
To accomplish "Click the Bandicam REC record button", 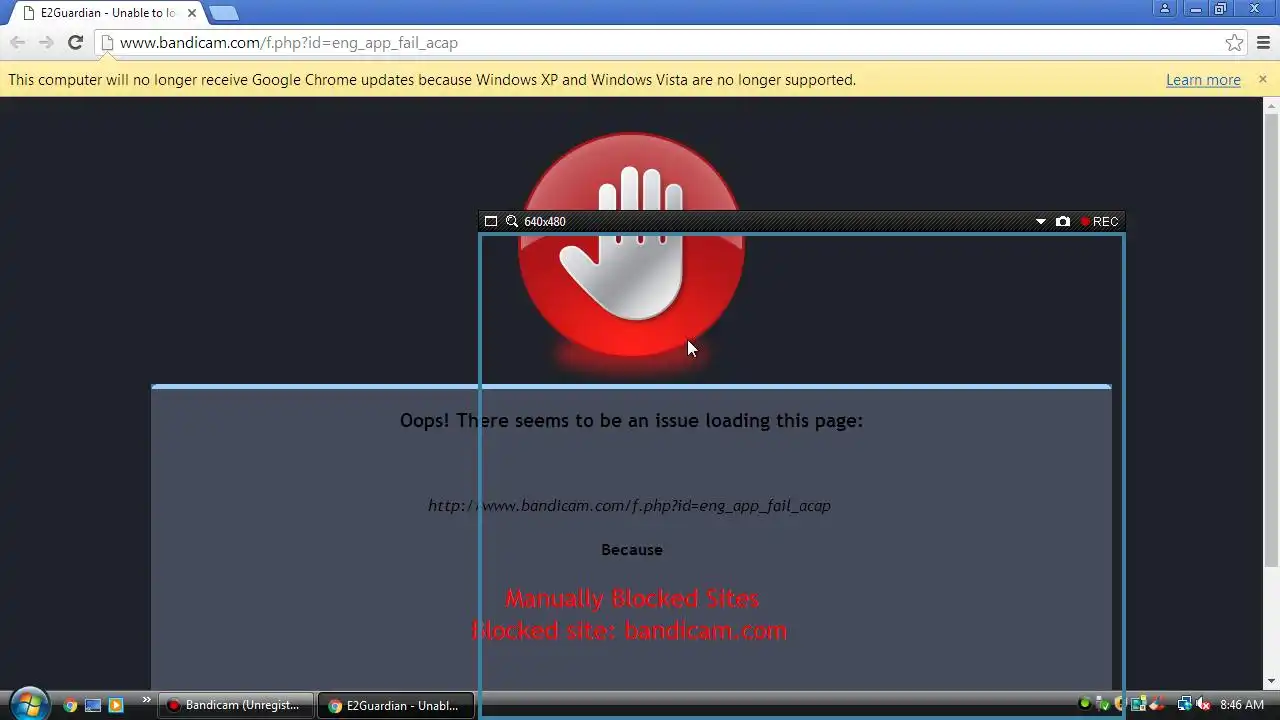I will click(x=1099, y=222).
